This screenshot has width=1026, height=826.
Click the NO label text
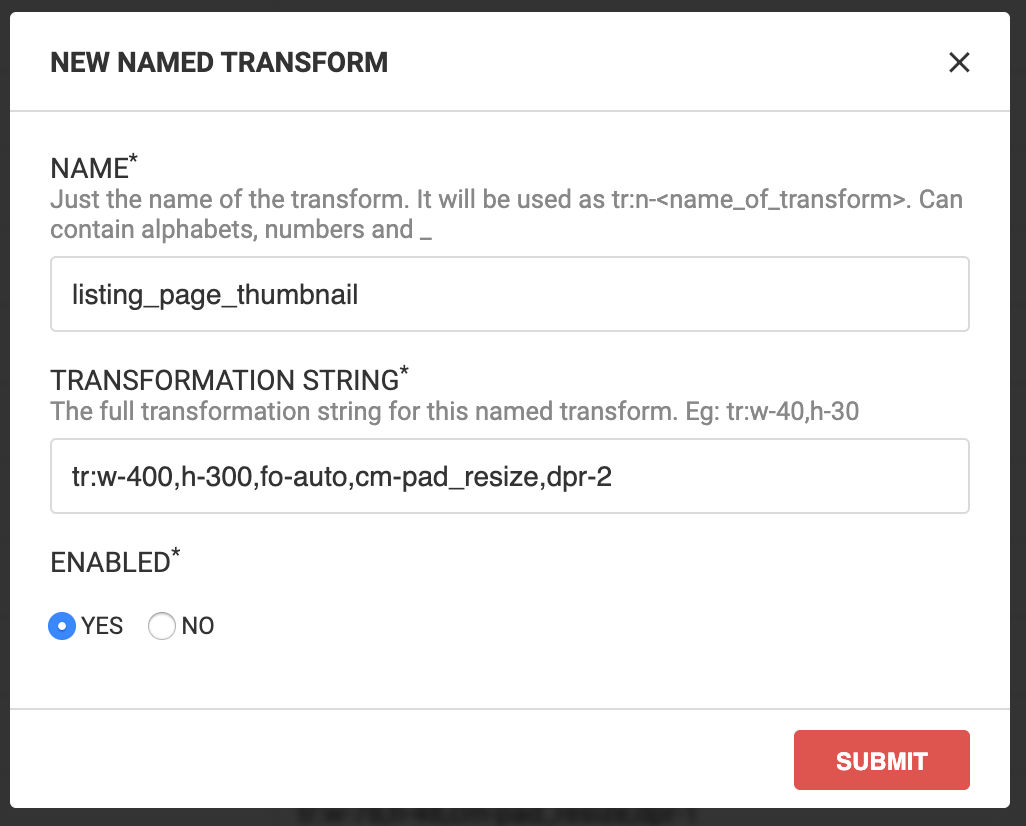click(x=198, y=626)
